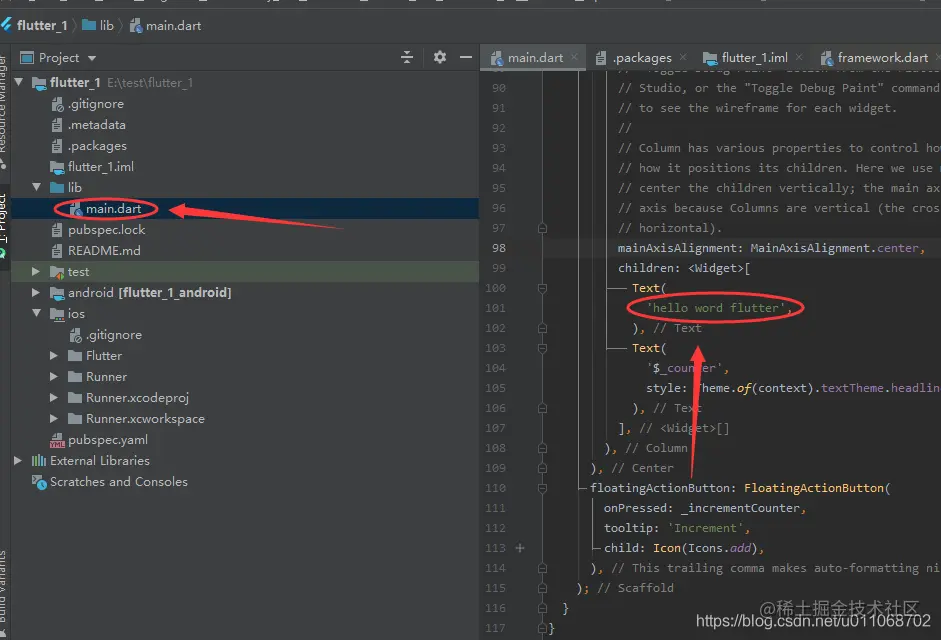Click the lib breadcrumb folder
The height and width of the screenshot is (640, 941).
98,25
